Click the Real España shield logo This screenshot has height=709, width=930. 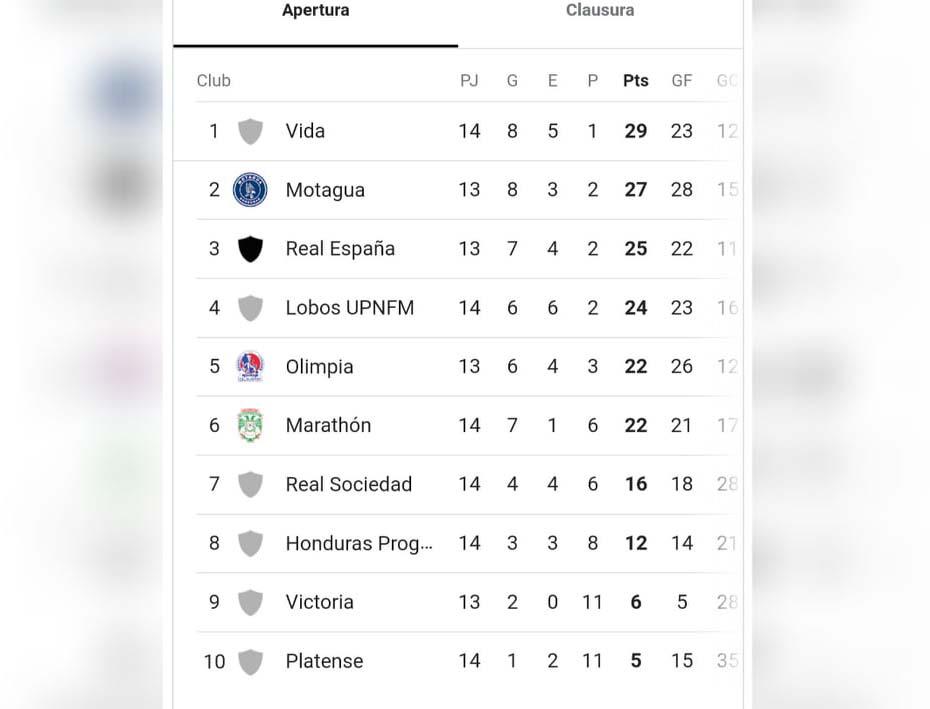tap(249, 249)
